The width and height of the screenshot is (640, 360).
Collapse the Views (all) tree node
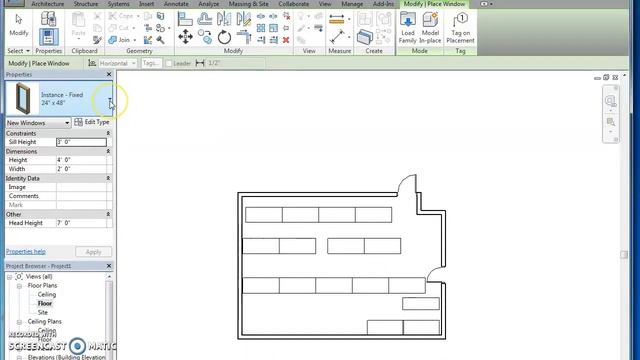click(9, 277)
